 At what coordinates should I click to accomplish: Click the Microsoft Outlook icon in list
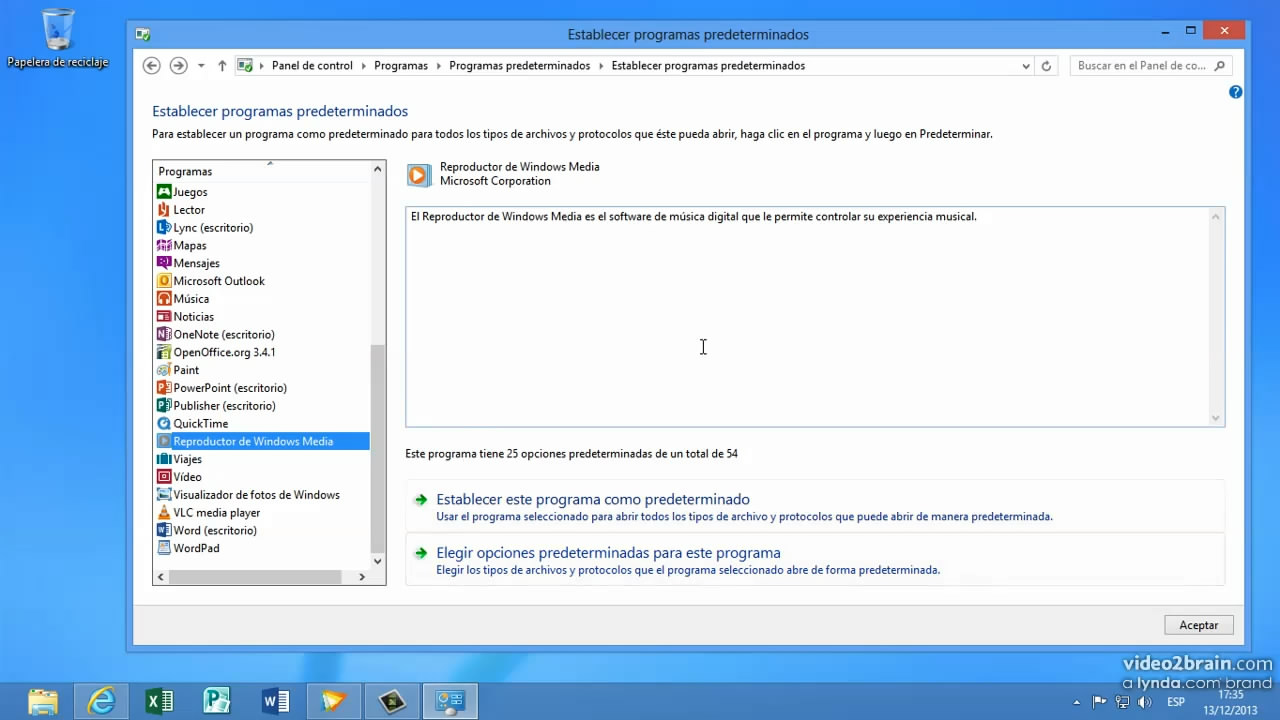(165, 281)
